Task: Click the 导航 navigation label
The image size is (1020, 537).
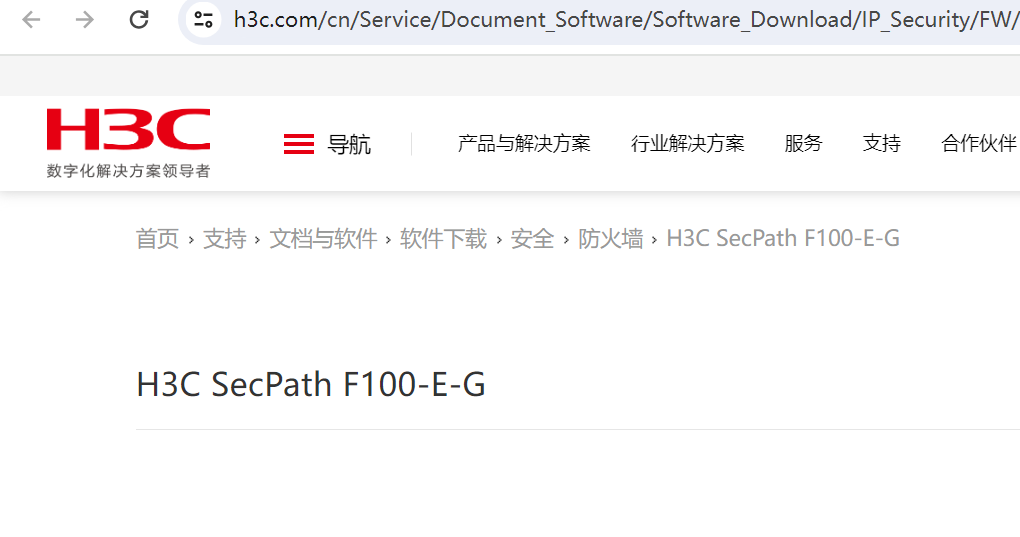Action: (x=349, y=144)
